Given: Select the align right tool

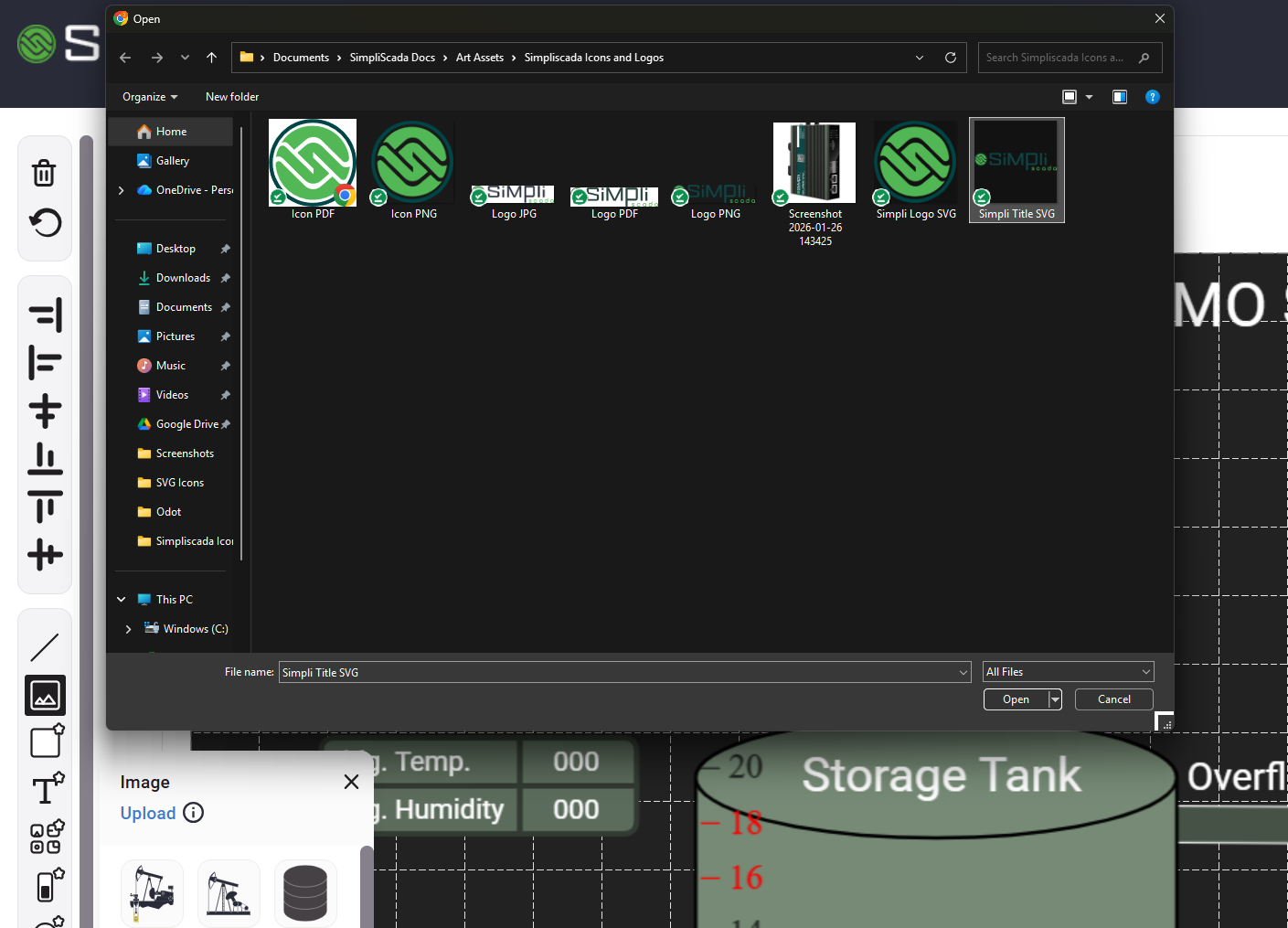Looking at the screenshot, I should [x=45, y=315].
